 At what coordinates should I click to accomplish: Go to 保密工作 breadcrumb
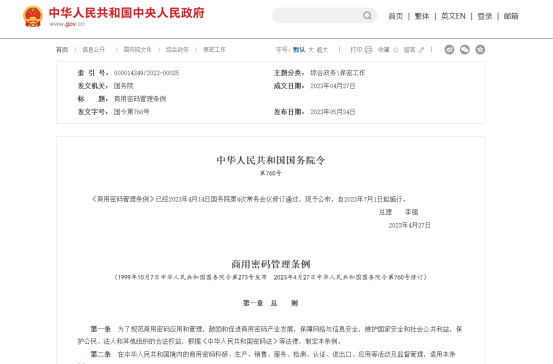[214, 50]
